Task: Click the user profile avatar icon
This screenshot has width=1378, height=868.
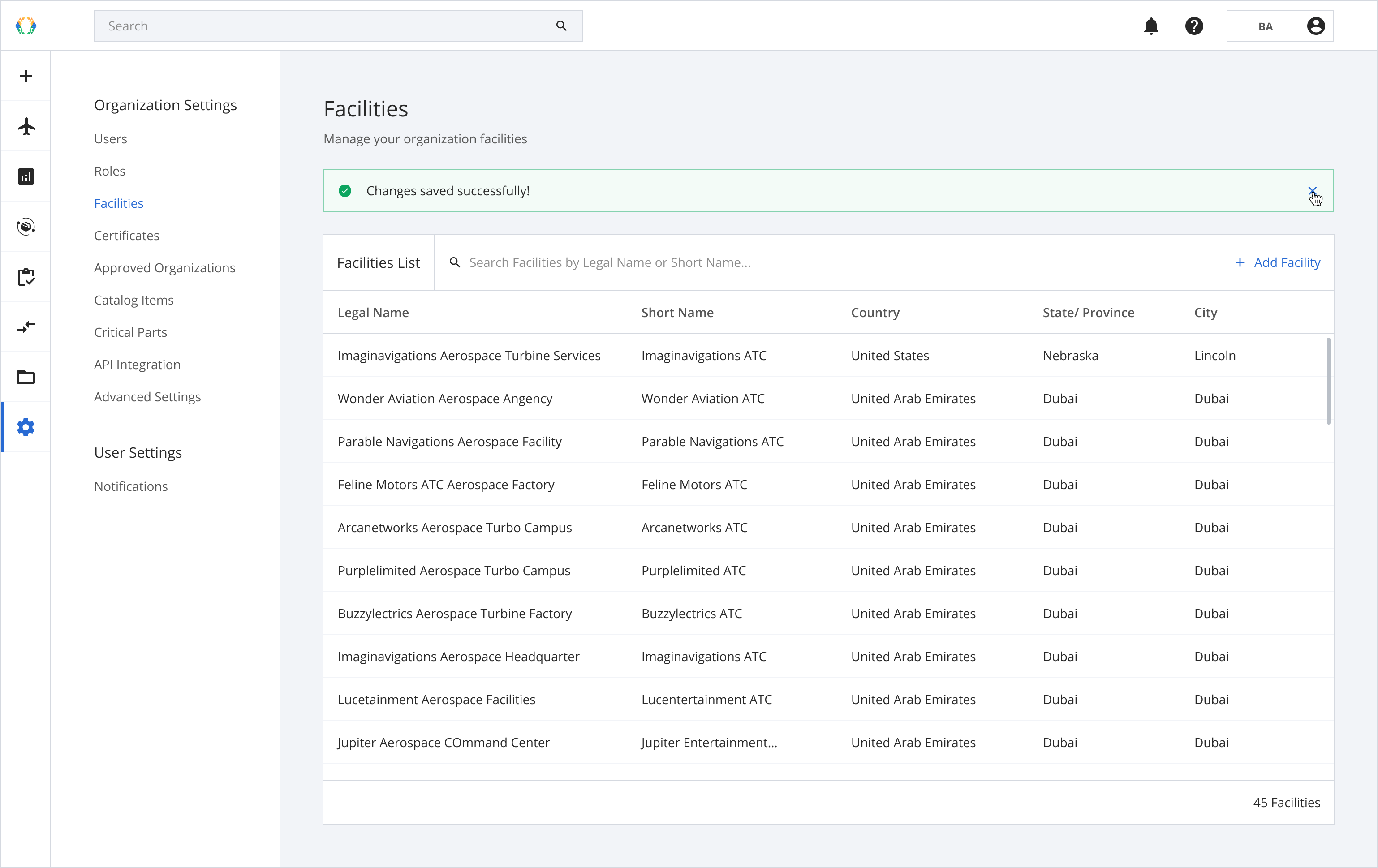Action: [x=1316, y=26]
